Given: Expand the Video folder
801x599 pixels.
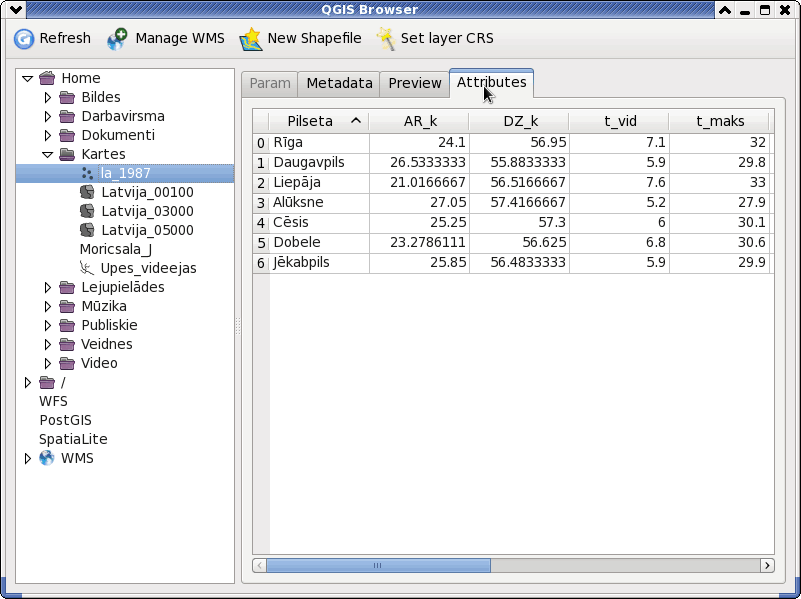Looking at the screenshot, I should (48, 363).
